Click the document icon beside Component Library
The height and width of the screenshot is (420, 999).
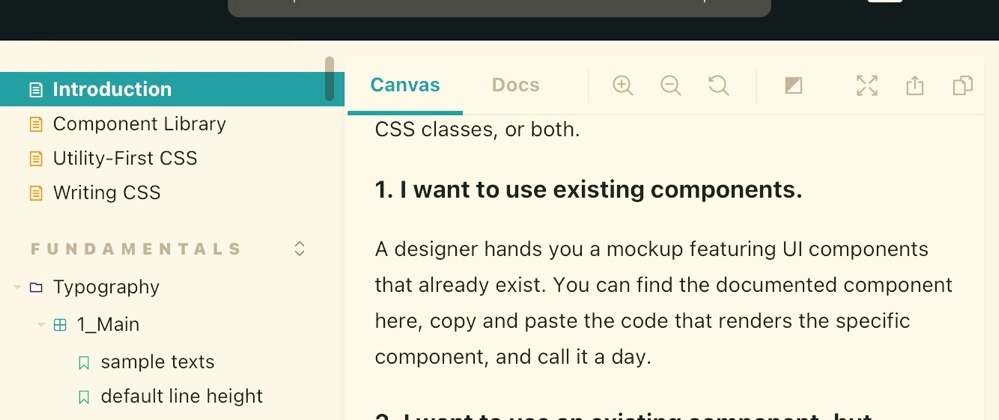click(37, 124)
